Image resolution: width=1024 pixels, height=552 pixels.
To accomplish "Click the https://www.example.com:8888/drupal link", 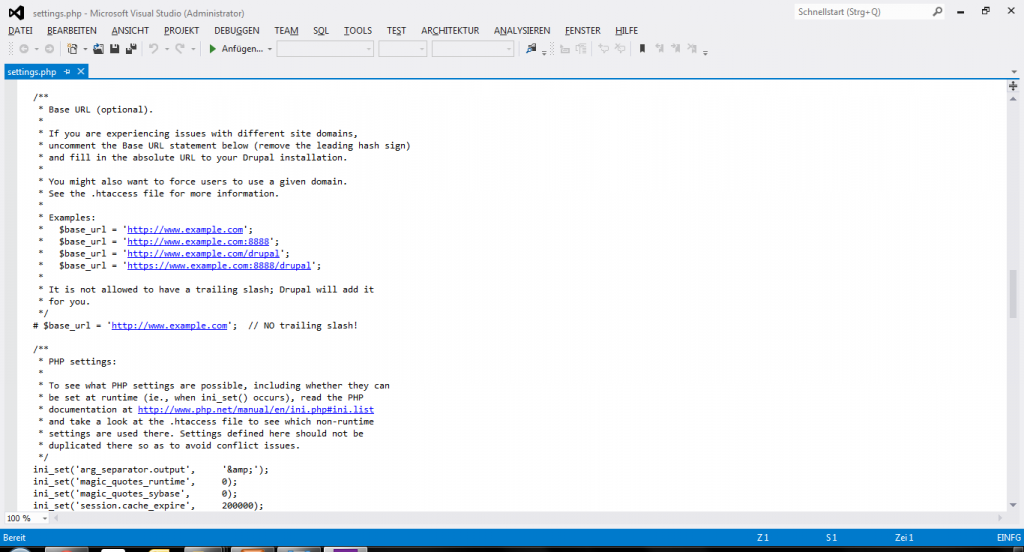I will tap(218, 265).
